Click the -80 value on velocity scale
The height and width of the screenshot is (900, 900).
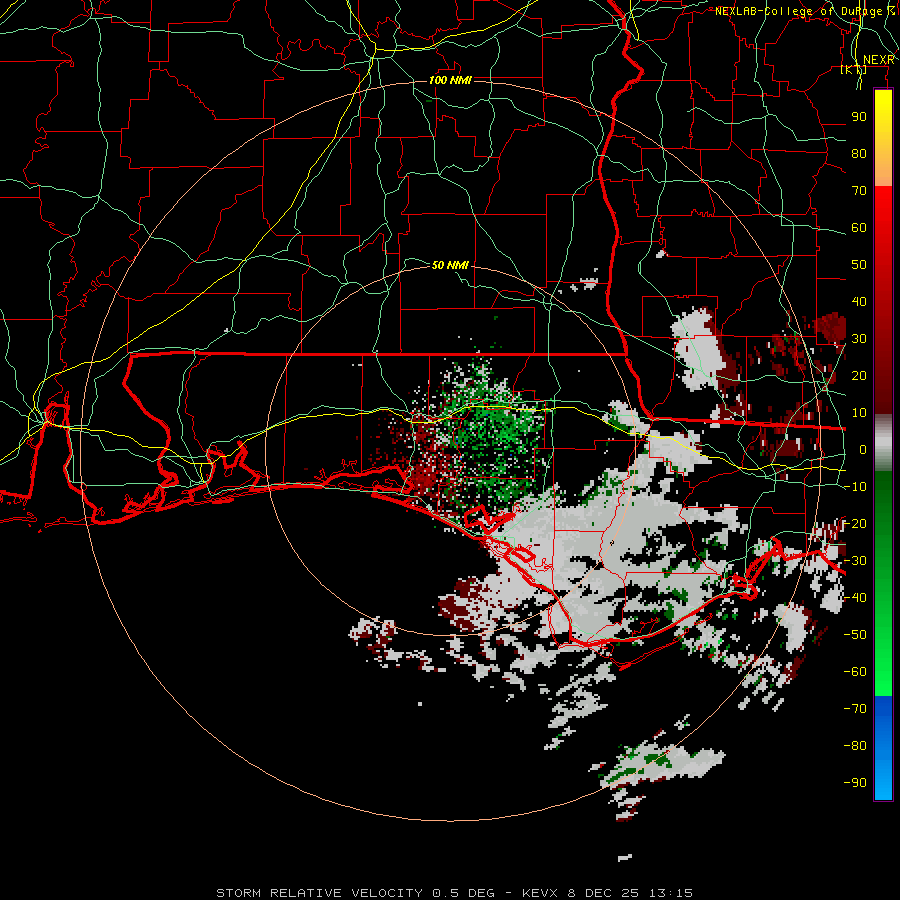pyautogui.click(x=855, y=746)
